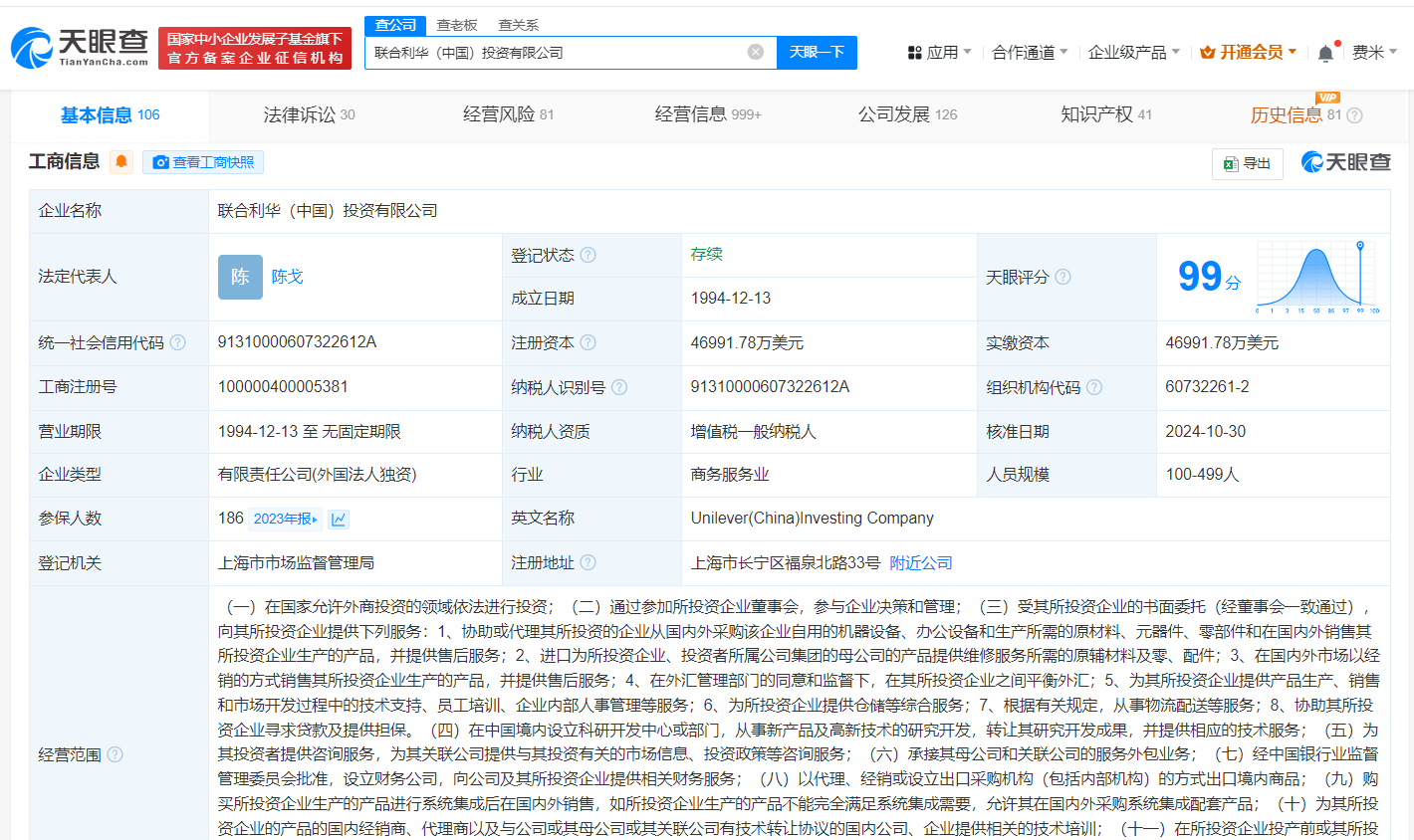This screenshot has width=1414, height=840.
Task: Click the orange alert bell beside 工商信息
Action: (121, 161)
